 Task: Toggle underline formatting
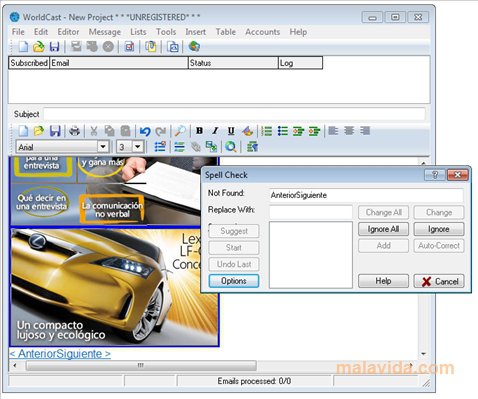(231, 131)
